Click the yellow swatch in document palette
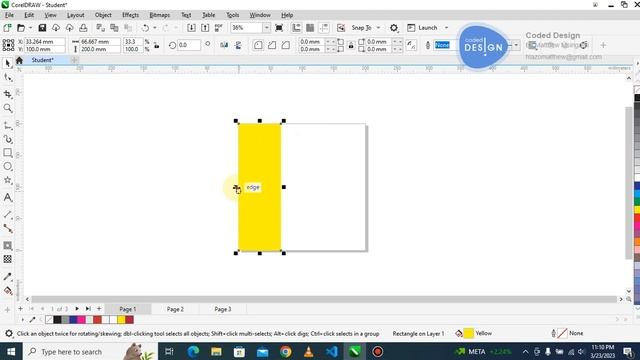The image size is (640, 360). point(121,320)
